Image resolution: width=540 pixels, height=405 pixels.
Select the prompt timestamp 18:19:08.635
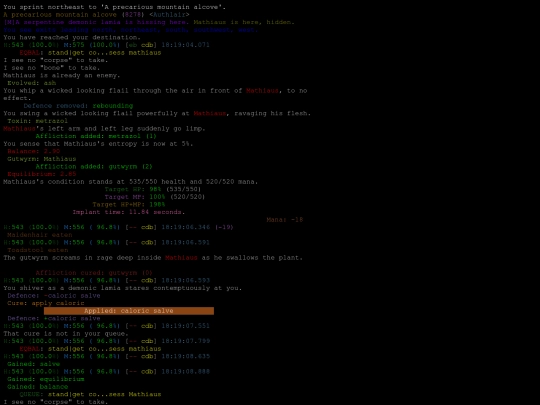[185, 356]
